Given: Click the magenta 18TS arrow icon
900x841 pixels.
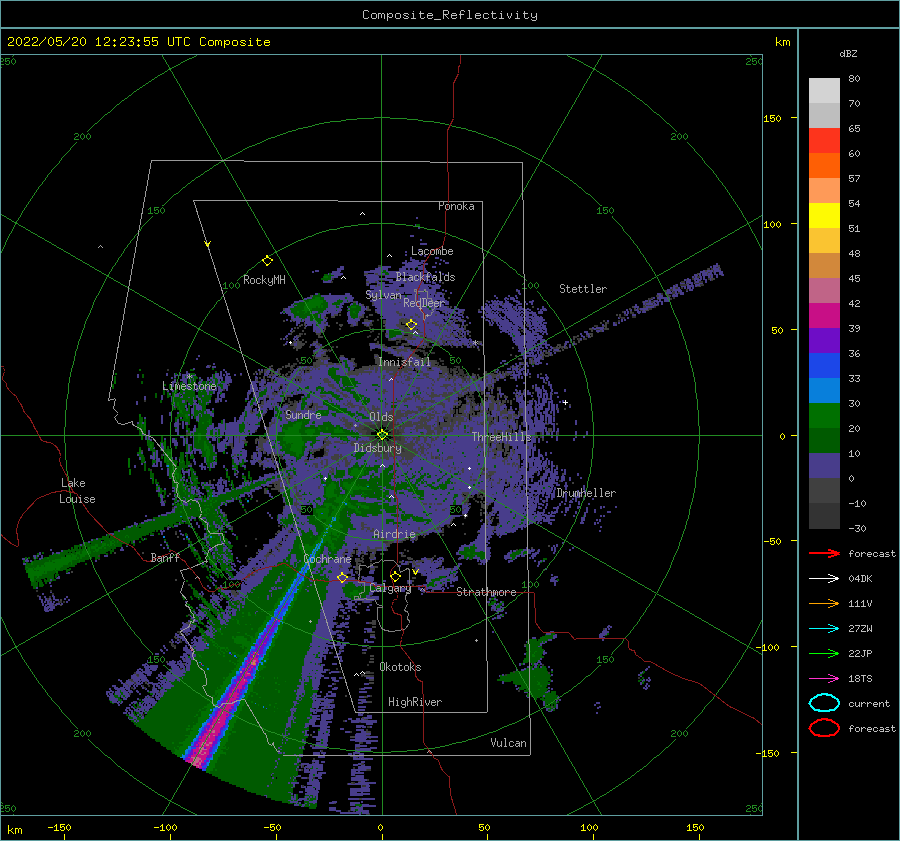Looking at the screenshot, I should [x=824, y=679].
